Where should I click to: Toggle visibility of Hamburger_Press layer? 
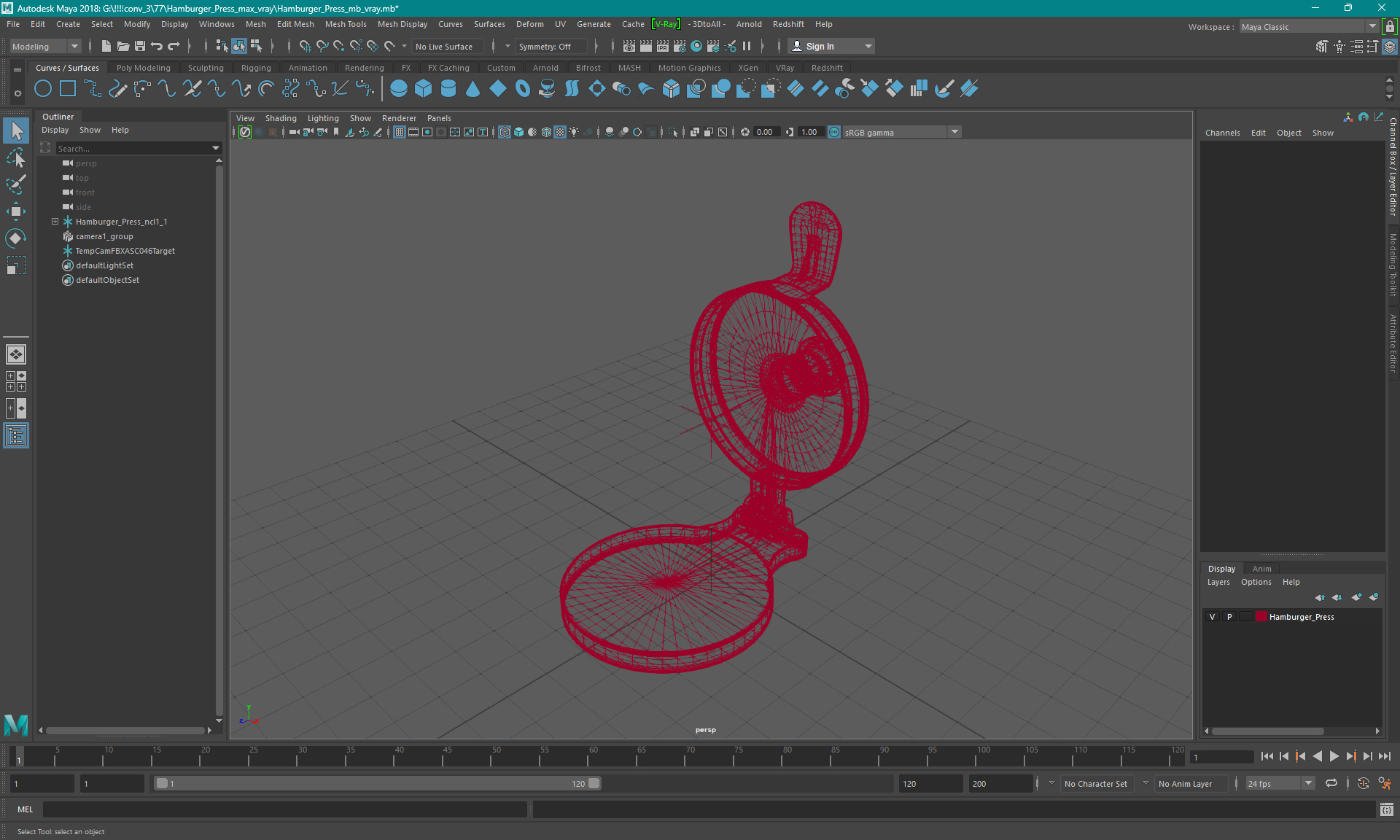tap(1213, 617)
